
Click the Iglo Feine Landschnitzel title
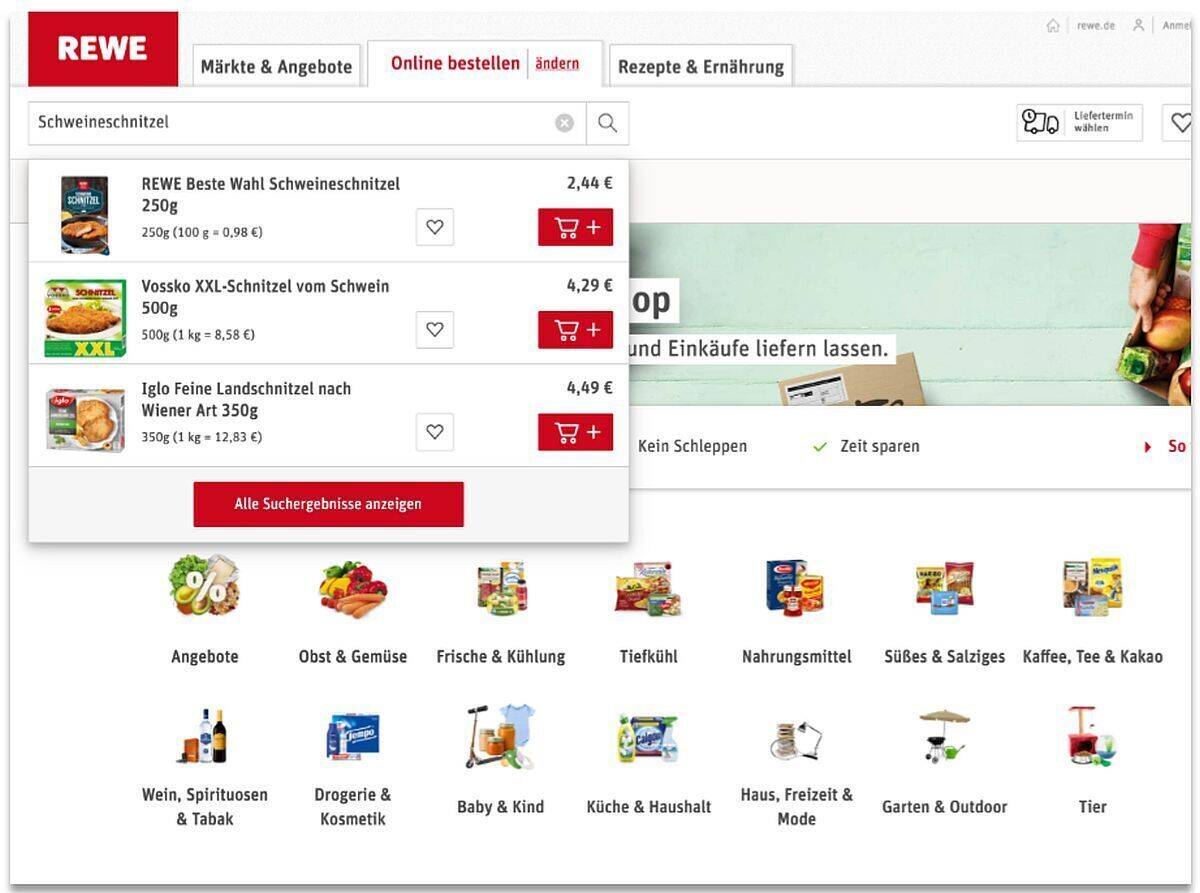[246, 399]
